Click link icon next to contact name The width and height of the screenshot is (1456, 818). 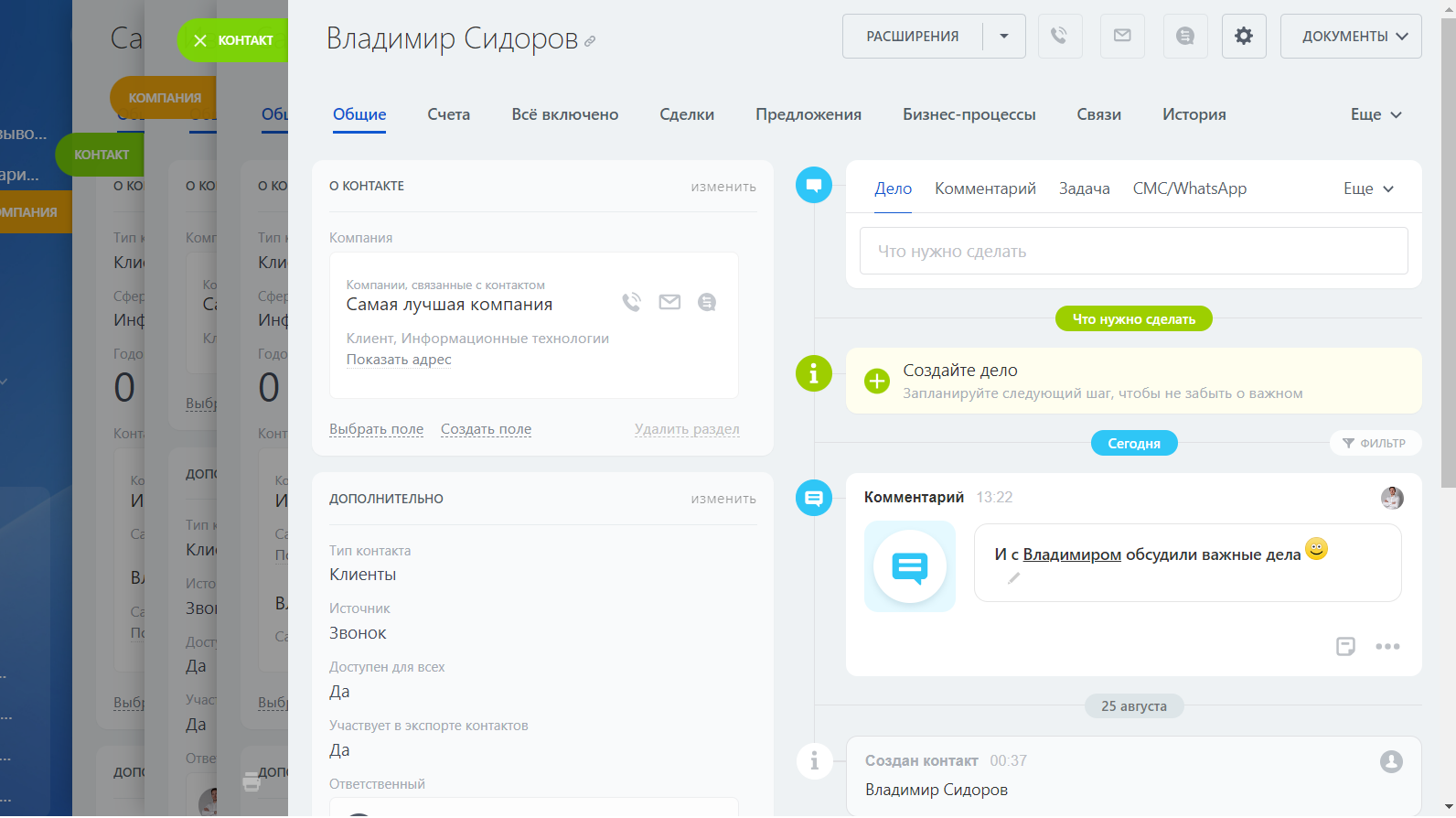[590, 41]
